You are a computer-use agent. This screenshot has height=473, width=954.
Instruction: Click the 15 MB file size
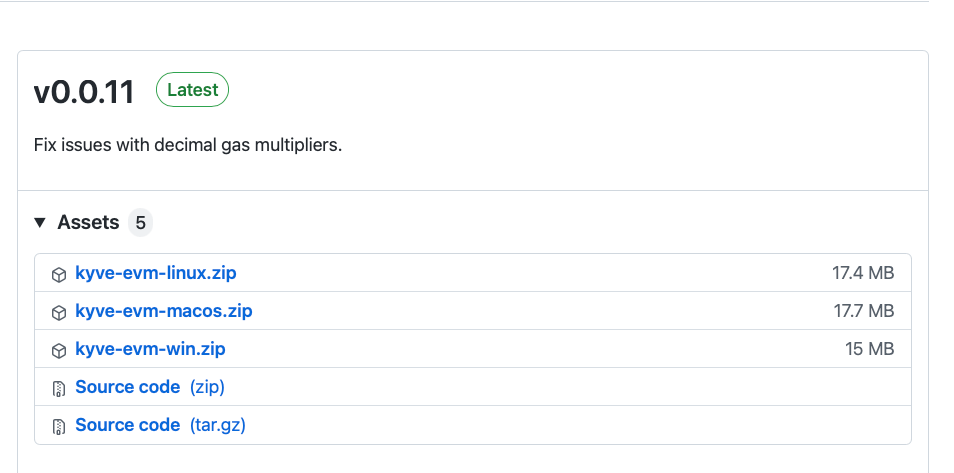[x=869, y=349]
